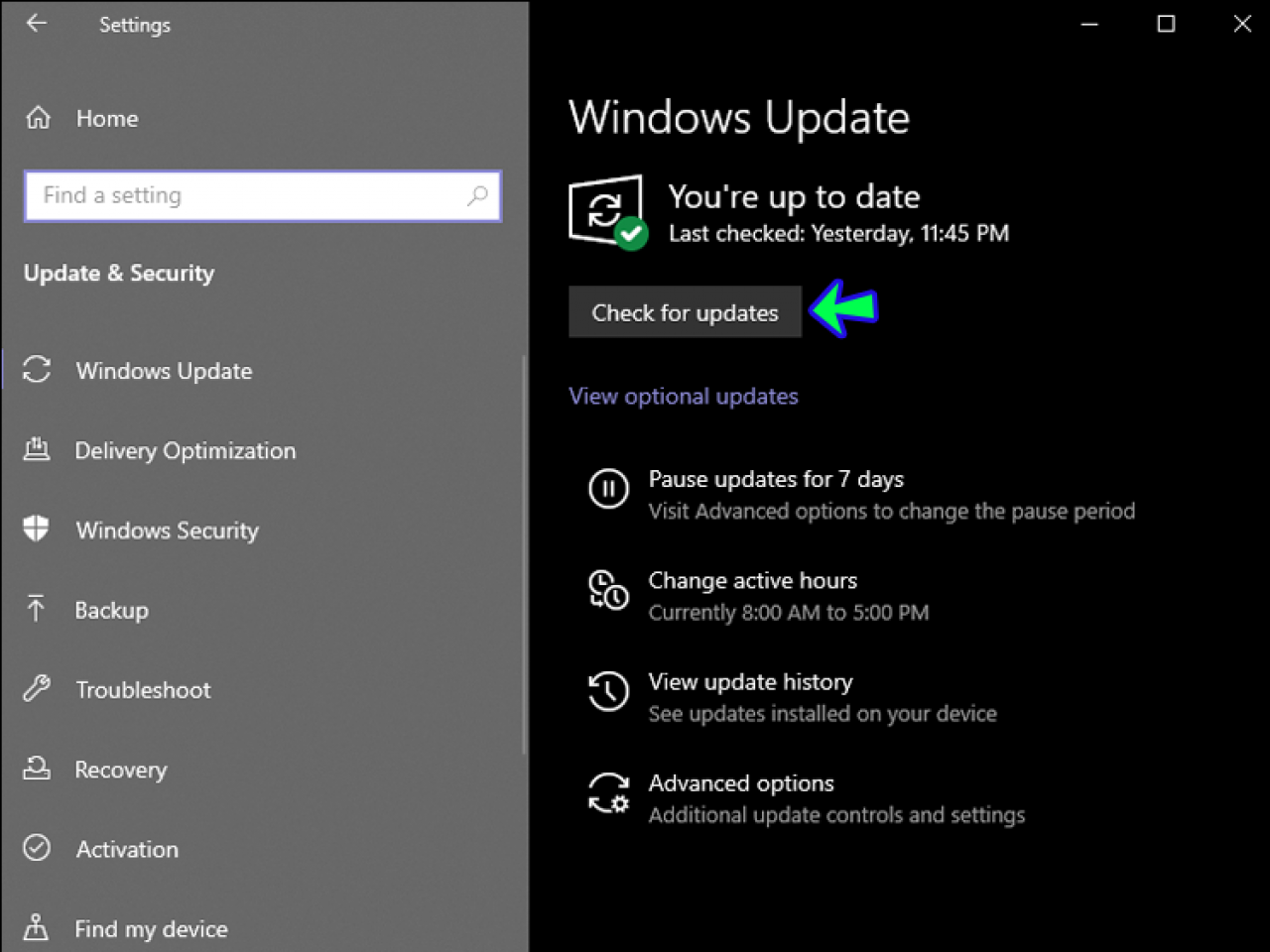Open View optional updates link
1270x952 pixels.
[x=683, y=396]
